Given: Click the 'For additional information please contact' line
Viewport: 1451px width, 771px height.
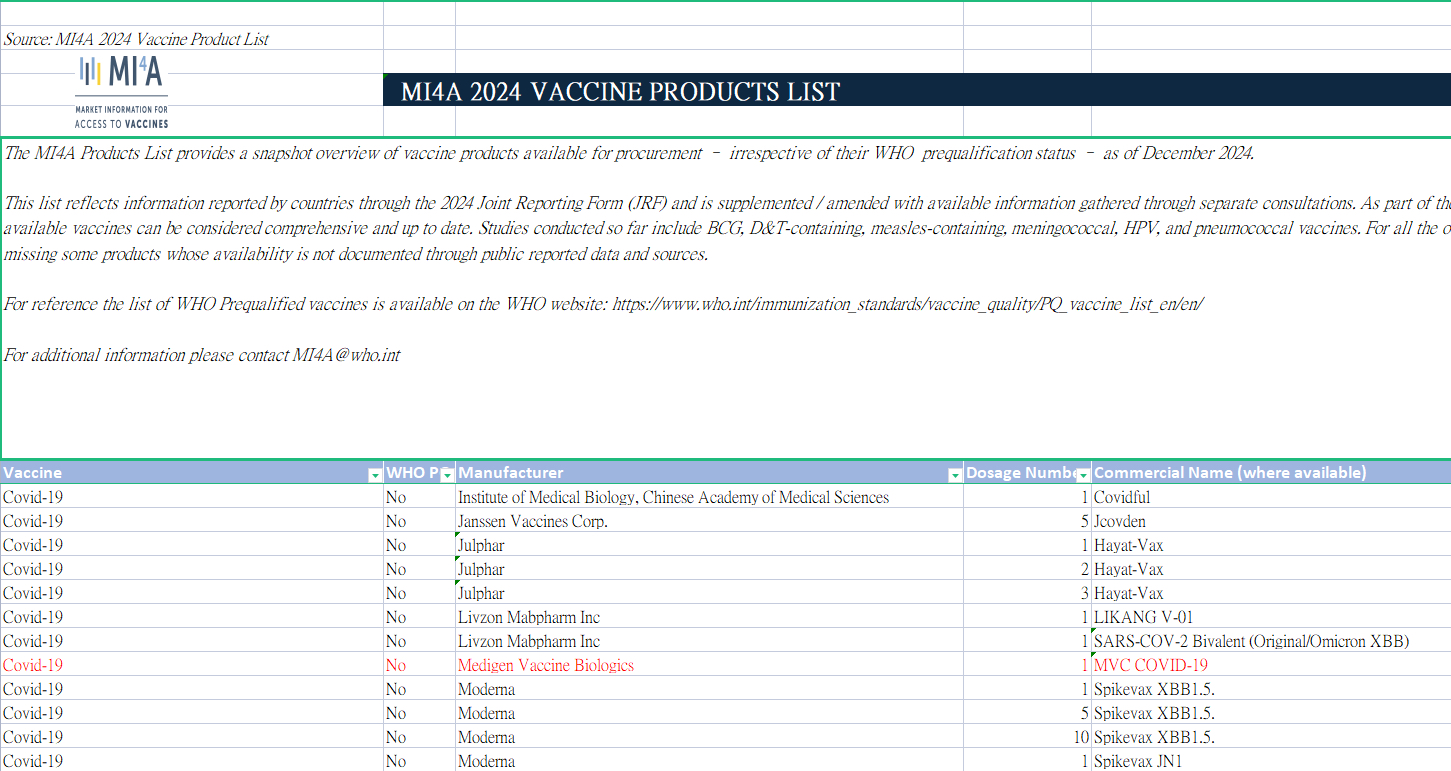Looking at the screenshot, I should click(202, 355).
